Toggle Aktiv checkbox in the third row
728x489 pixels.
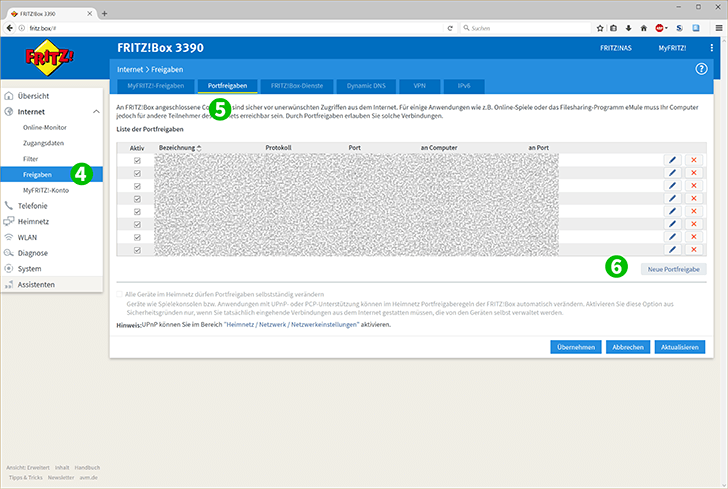click(x=137, y=186)
